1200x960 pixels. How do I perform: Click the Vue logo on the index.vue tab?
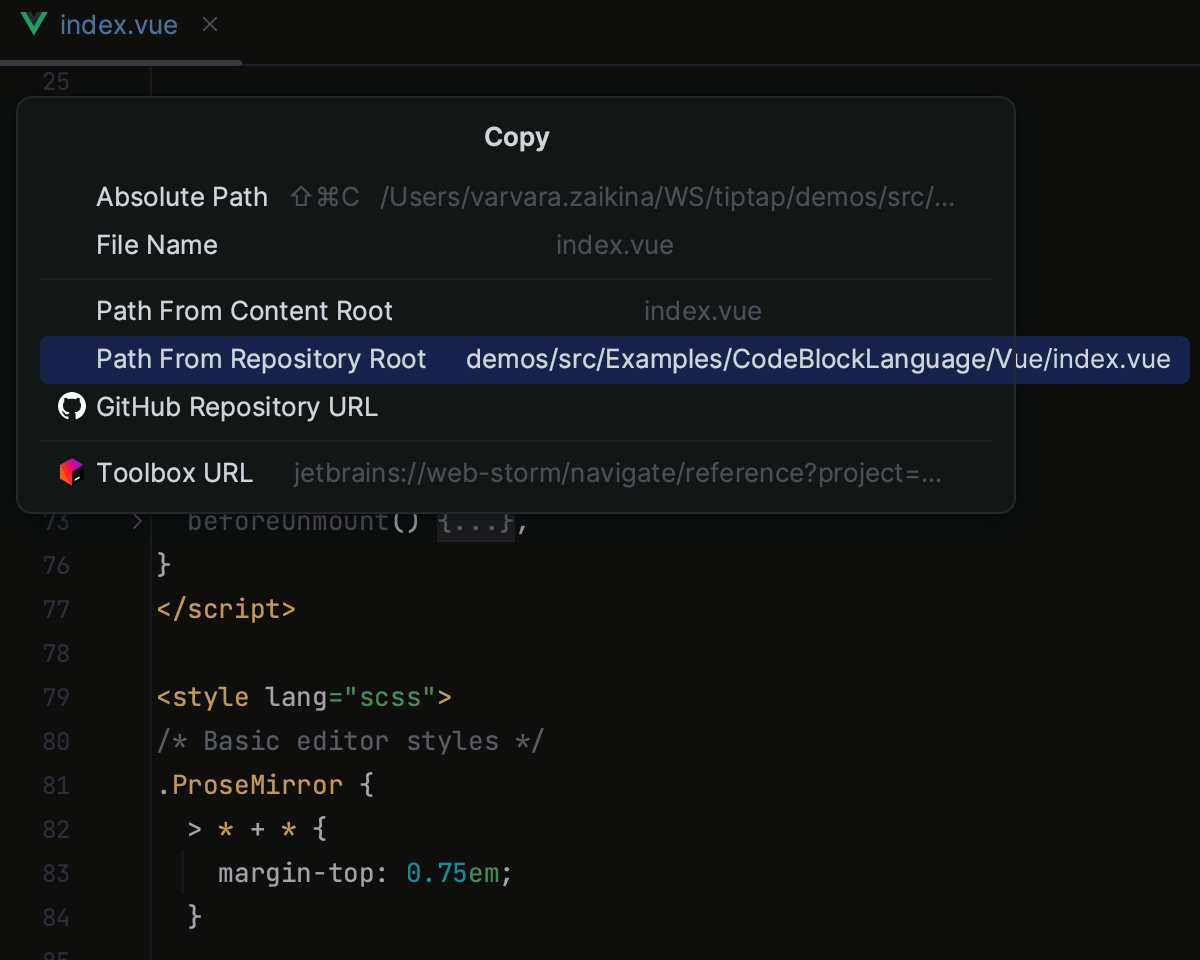[x=33, y=25]
